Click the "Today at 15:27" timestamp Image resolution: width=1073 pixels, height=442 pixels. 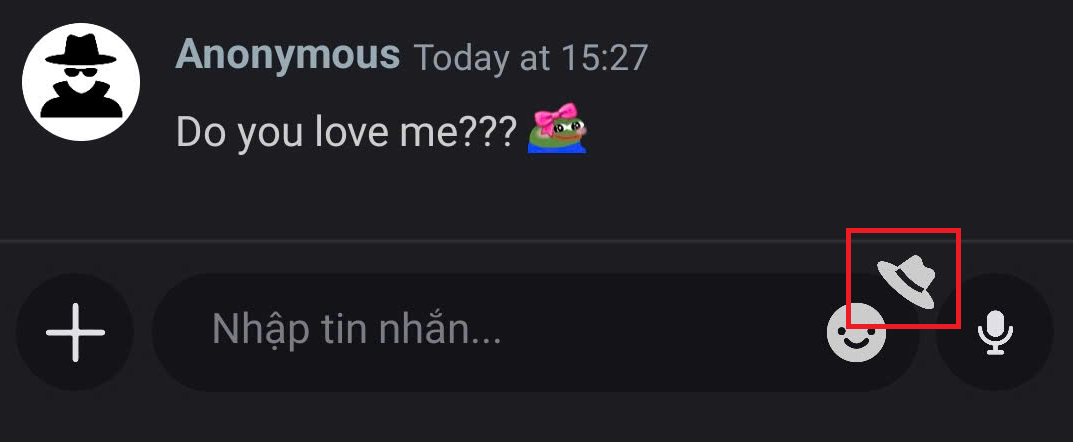point(530,57)
